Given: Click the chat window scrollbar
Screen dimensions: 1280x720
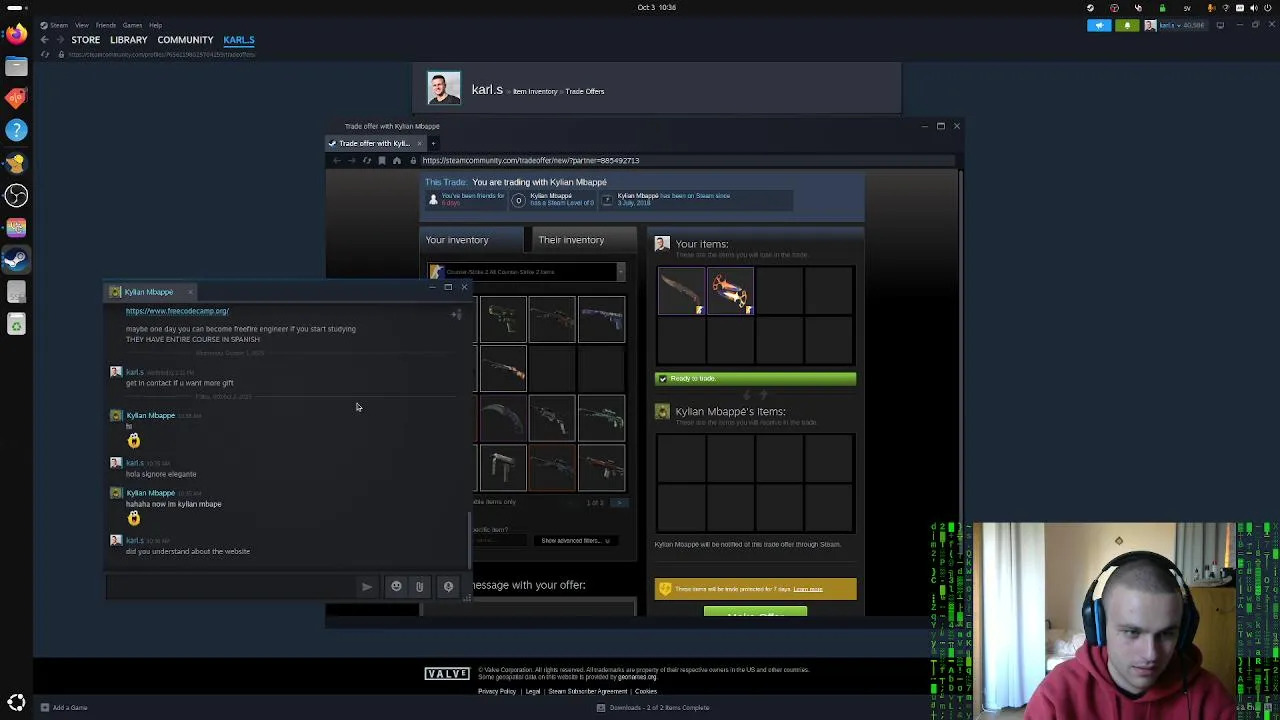Looking at the screenshot, I should point(470,541).
